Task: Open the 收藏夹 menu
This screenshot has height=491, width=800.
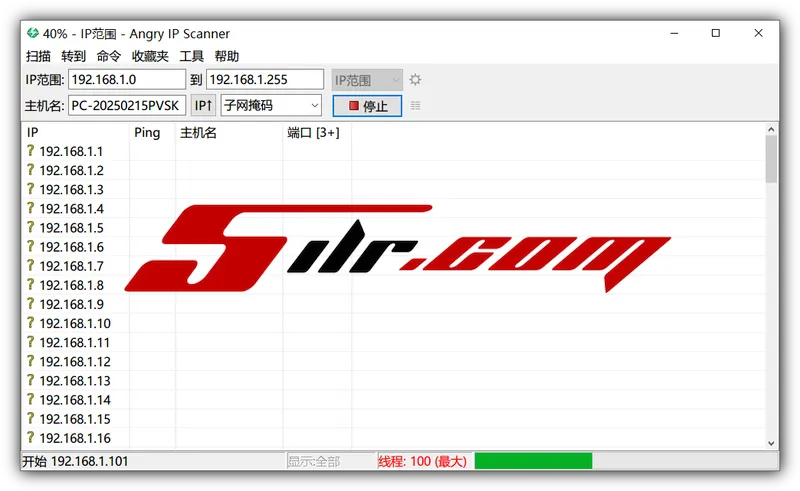Action: [150, 56]
